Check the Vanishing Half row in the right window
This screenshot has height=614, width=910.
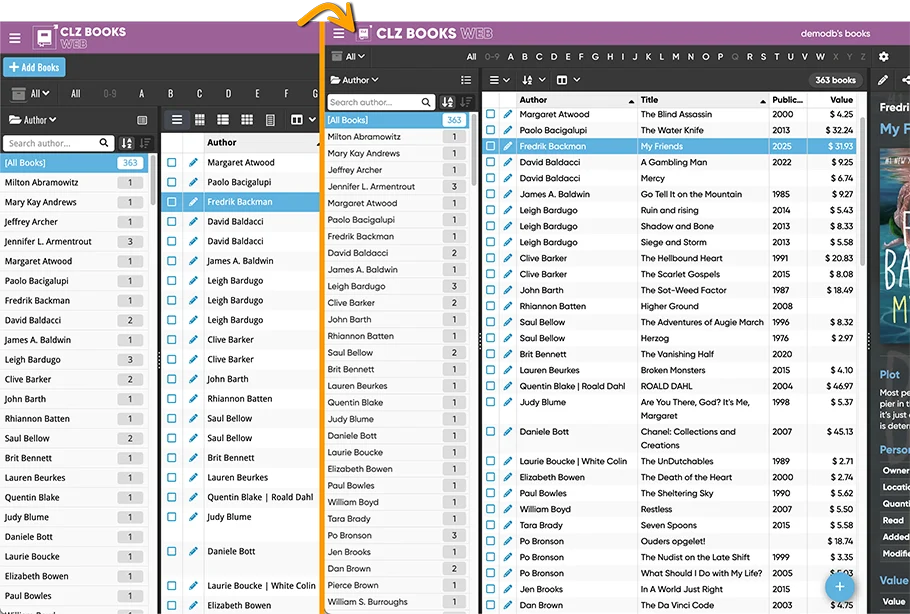[490, 354]
